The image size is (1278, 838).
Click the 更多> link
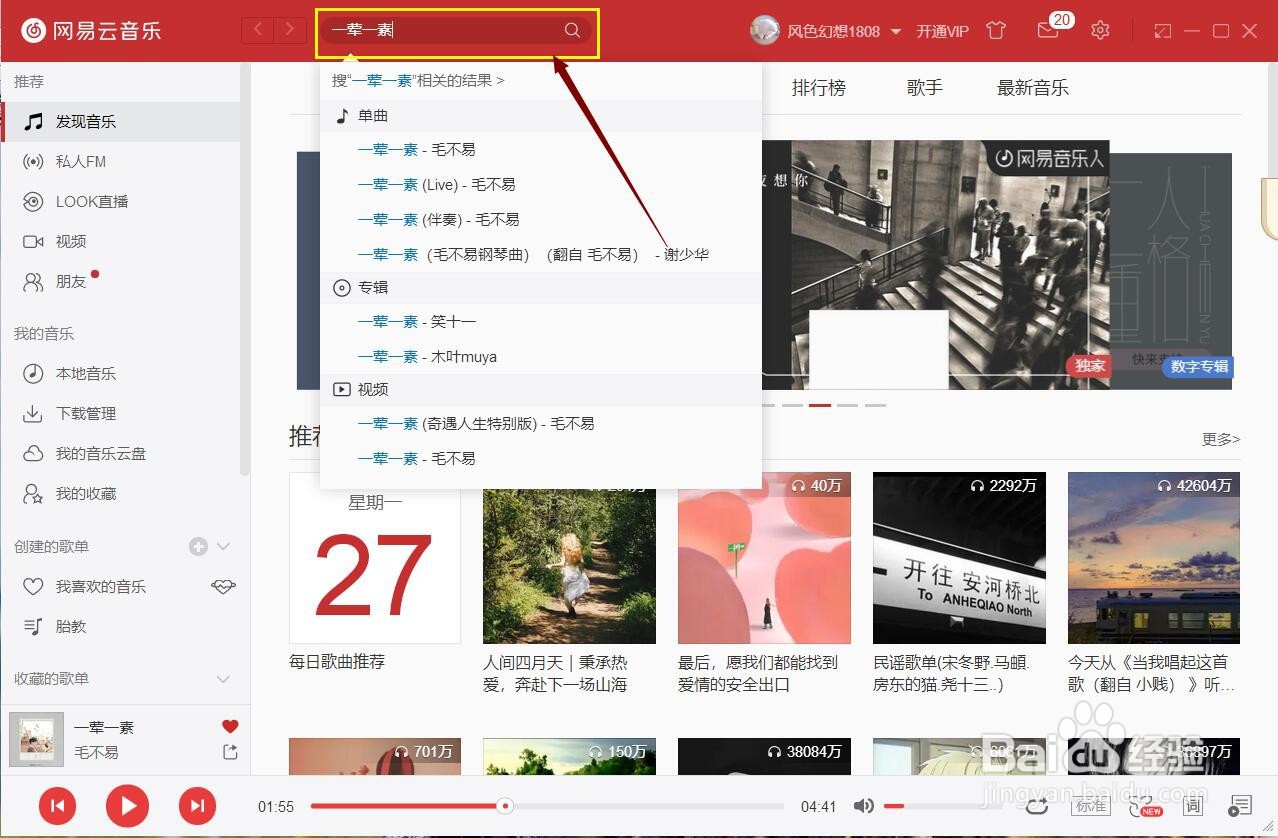coord(1221,439)
